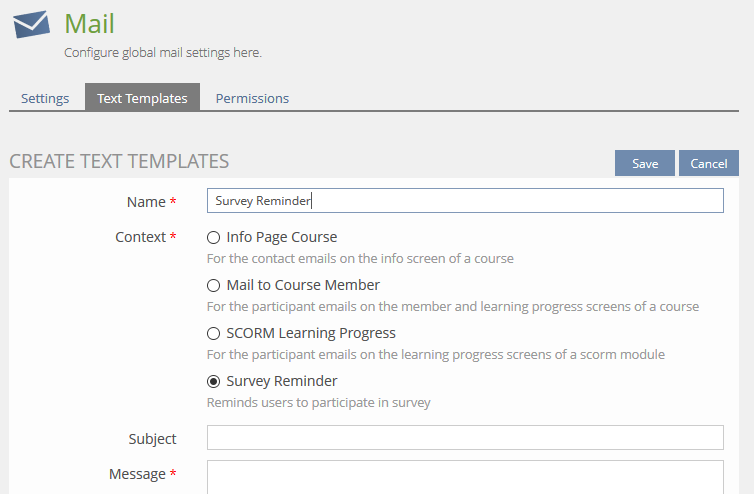Screen dimensions: 754x494
Task: Switch to the Settings tab
Action: [x=45, y=98]
